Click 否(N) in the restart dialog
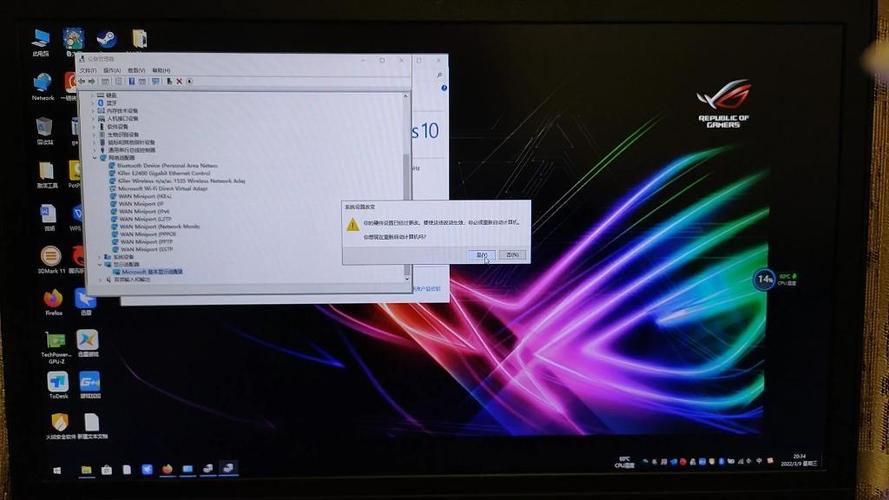 point(513,255)
